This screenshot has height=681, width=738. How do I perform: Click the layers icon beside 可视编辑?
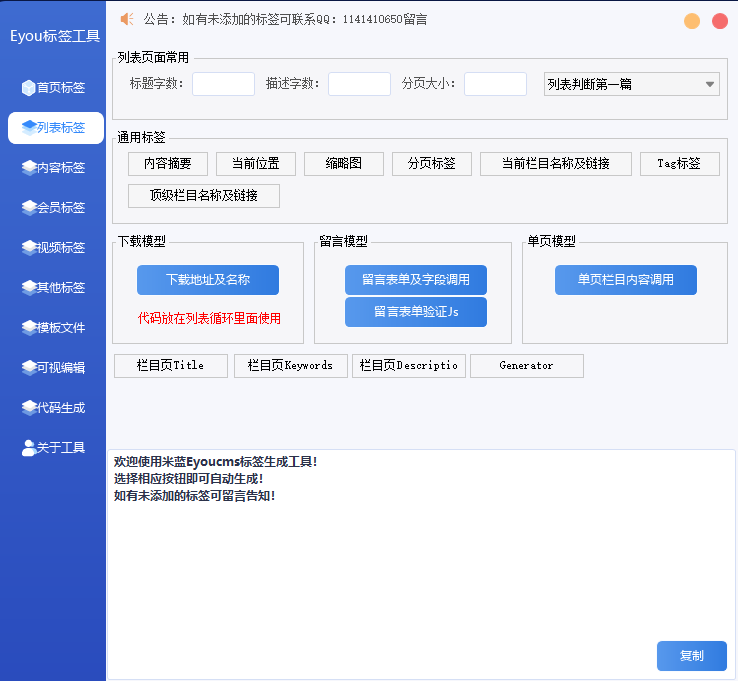tap(29, 367)
